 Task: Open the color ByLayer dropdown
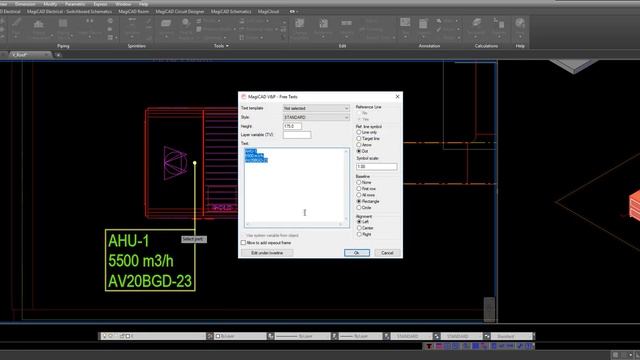[x=240, y=336]
